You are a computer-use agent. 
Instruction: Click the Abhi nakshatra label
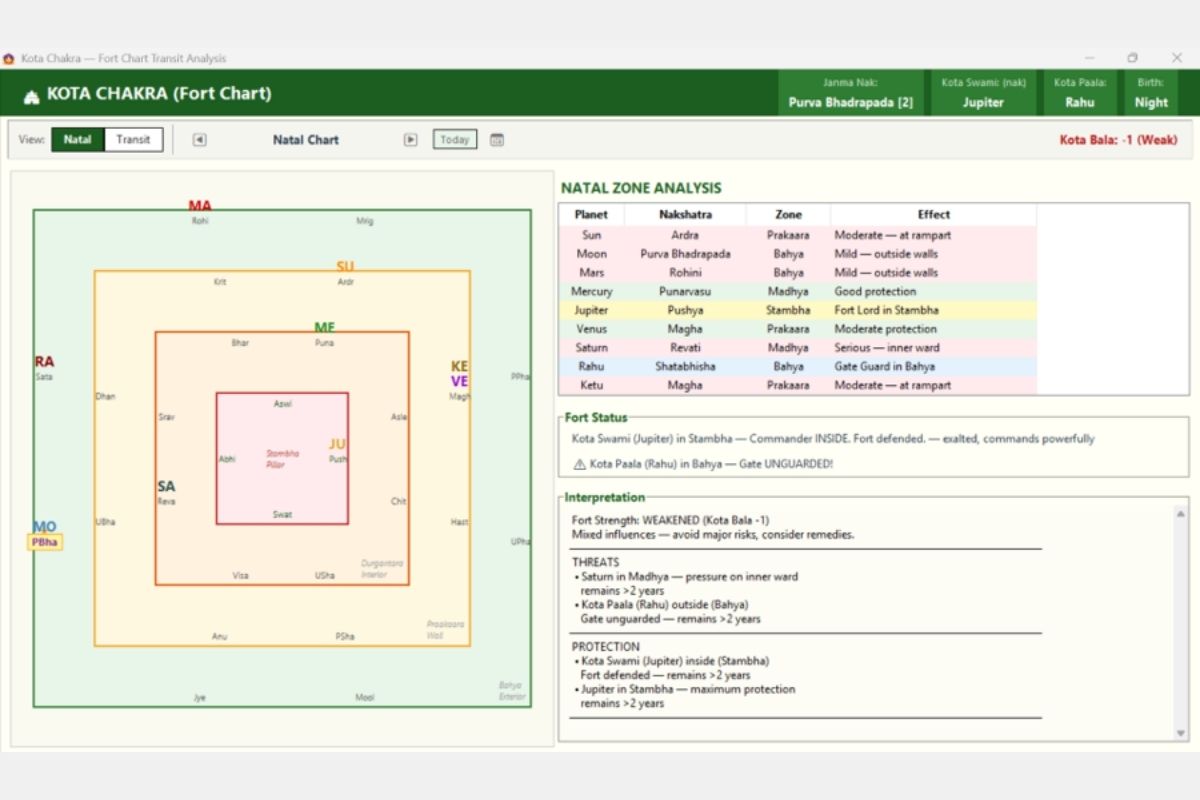(227, 459)
